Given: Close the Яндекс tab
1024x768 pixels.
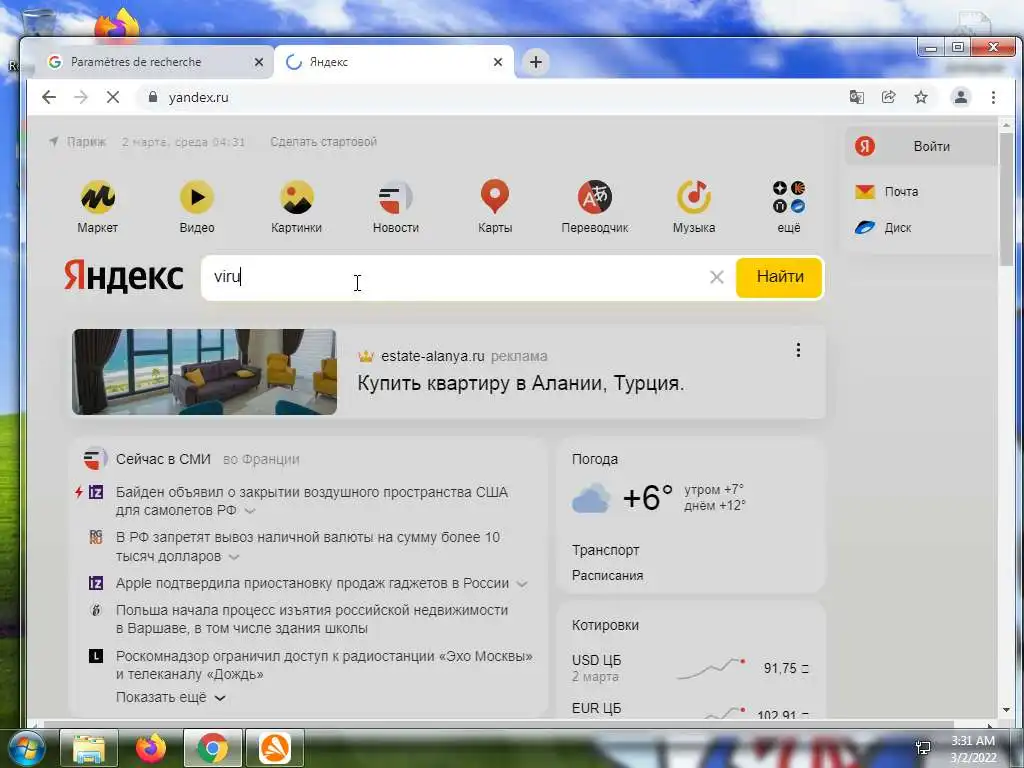Looking at the screenshot, I should 498,62.
